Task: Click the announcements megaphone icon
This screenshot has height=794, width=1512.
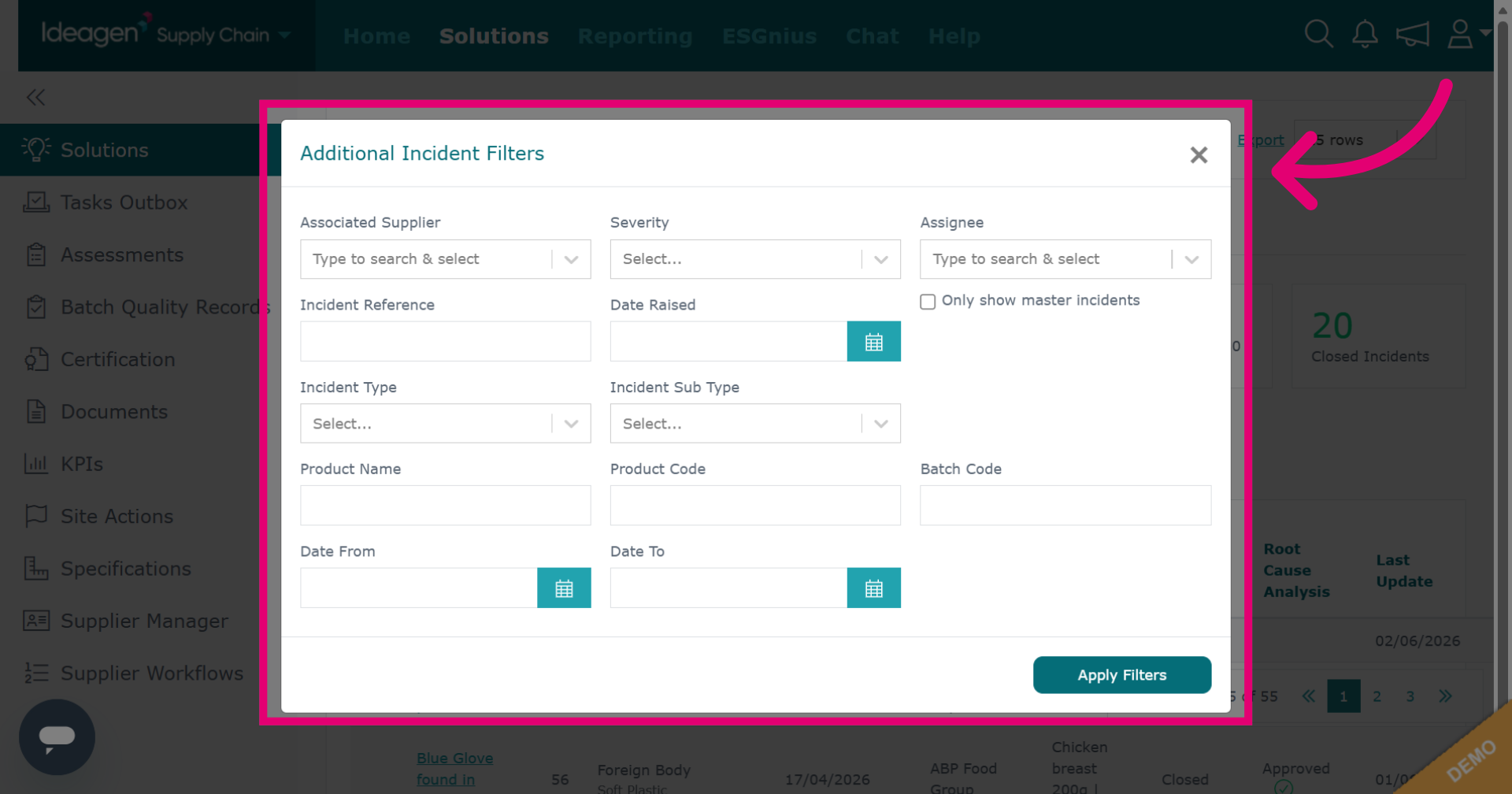Action: (x=1412, y=35)
